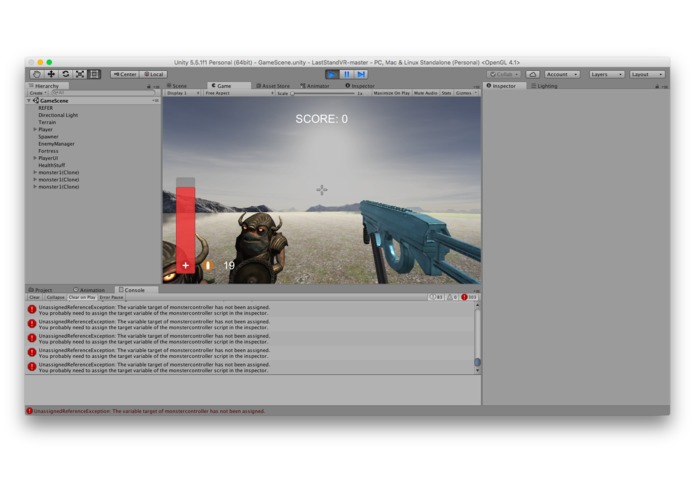
Task: Toggle the right Inspector panel lock icon
Action: coord(657,86)
